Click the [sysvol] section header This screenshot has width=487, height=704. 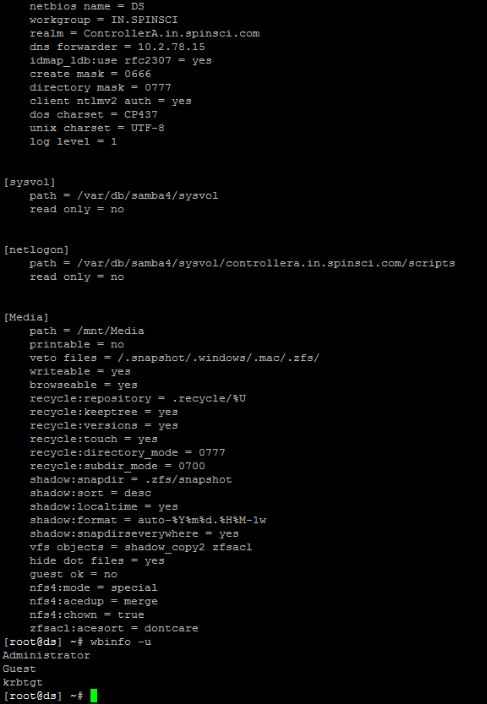[30, 182]
